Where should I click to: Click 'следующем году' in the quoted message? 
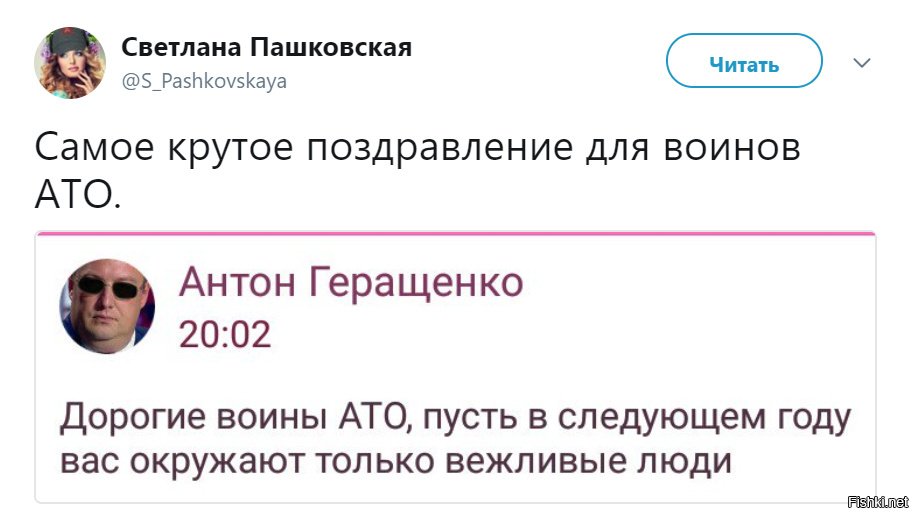pyautogui.click(x=704, y=419)
